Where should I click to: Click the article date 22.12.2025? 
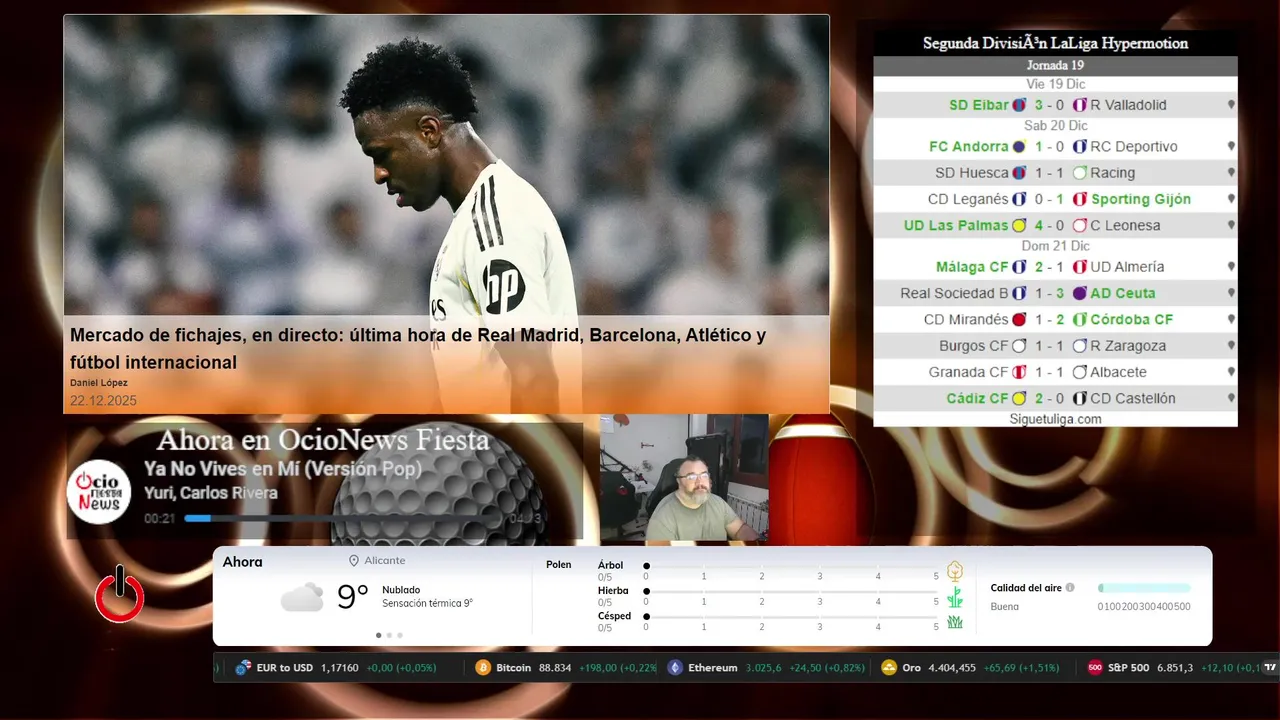coord(103,401)
